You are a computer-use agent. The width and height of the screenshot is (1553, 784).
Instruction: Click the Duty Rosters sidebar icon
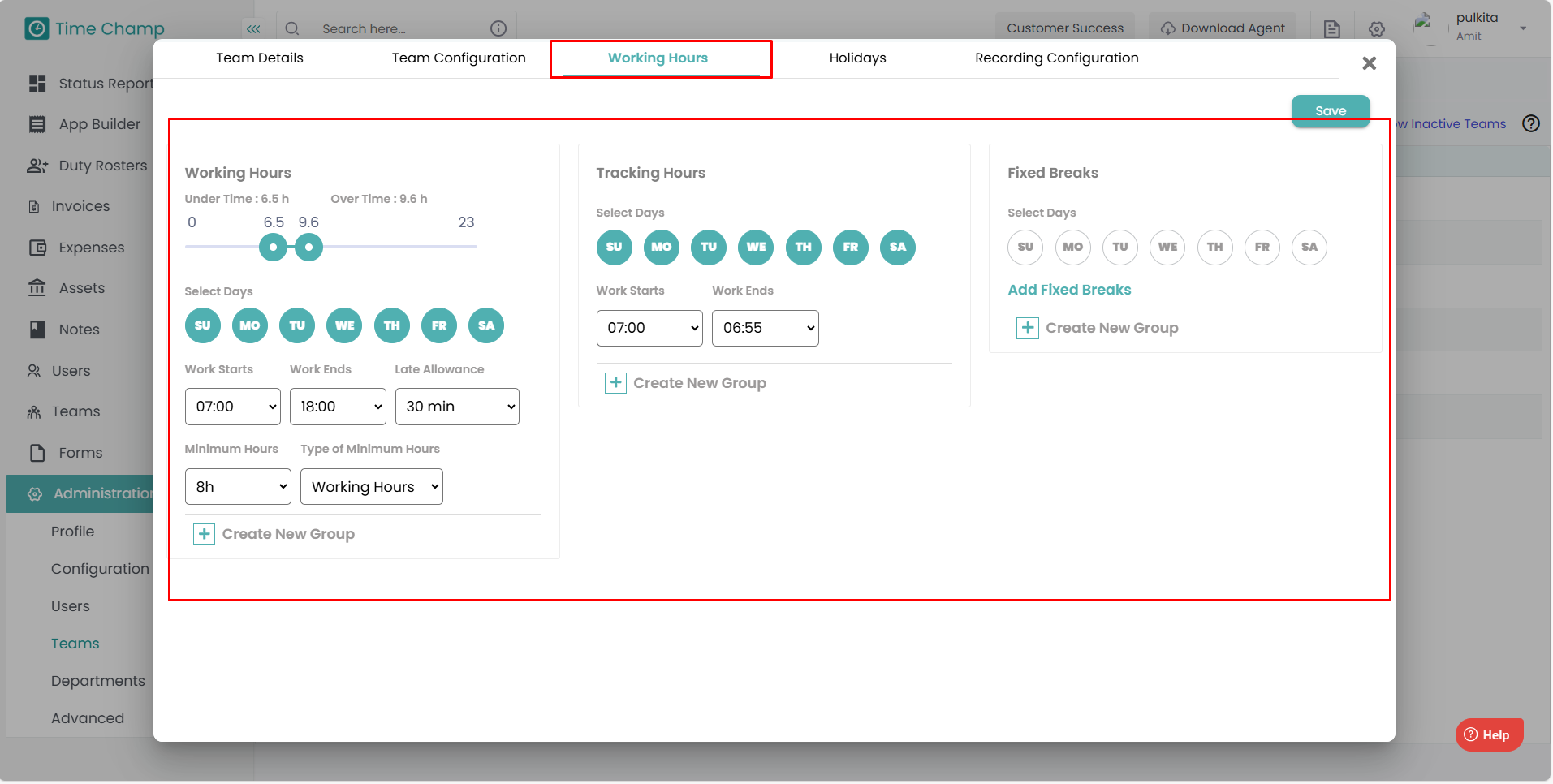37,166
